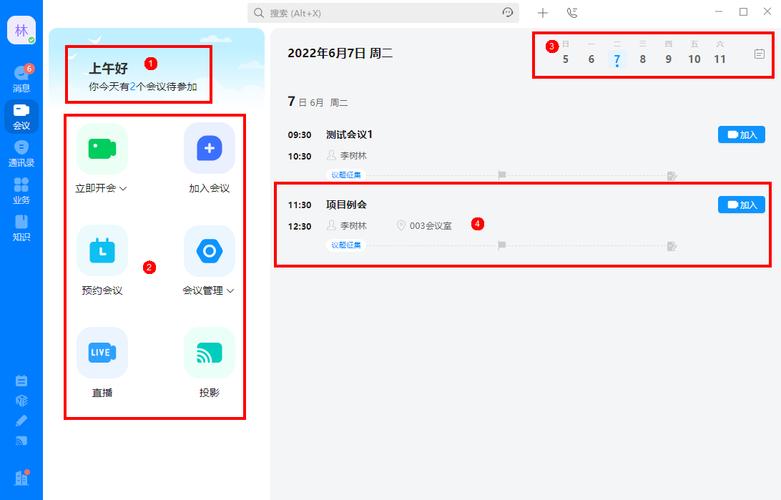Click the plus icon beside the search box
The image size is (781, 500).
click(543, 13)
